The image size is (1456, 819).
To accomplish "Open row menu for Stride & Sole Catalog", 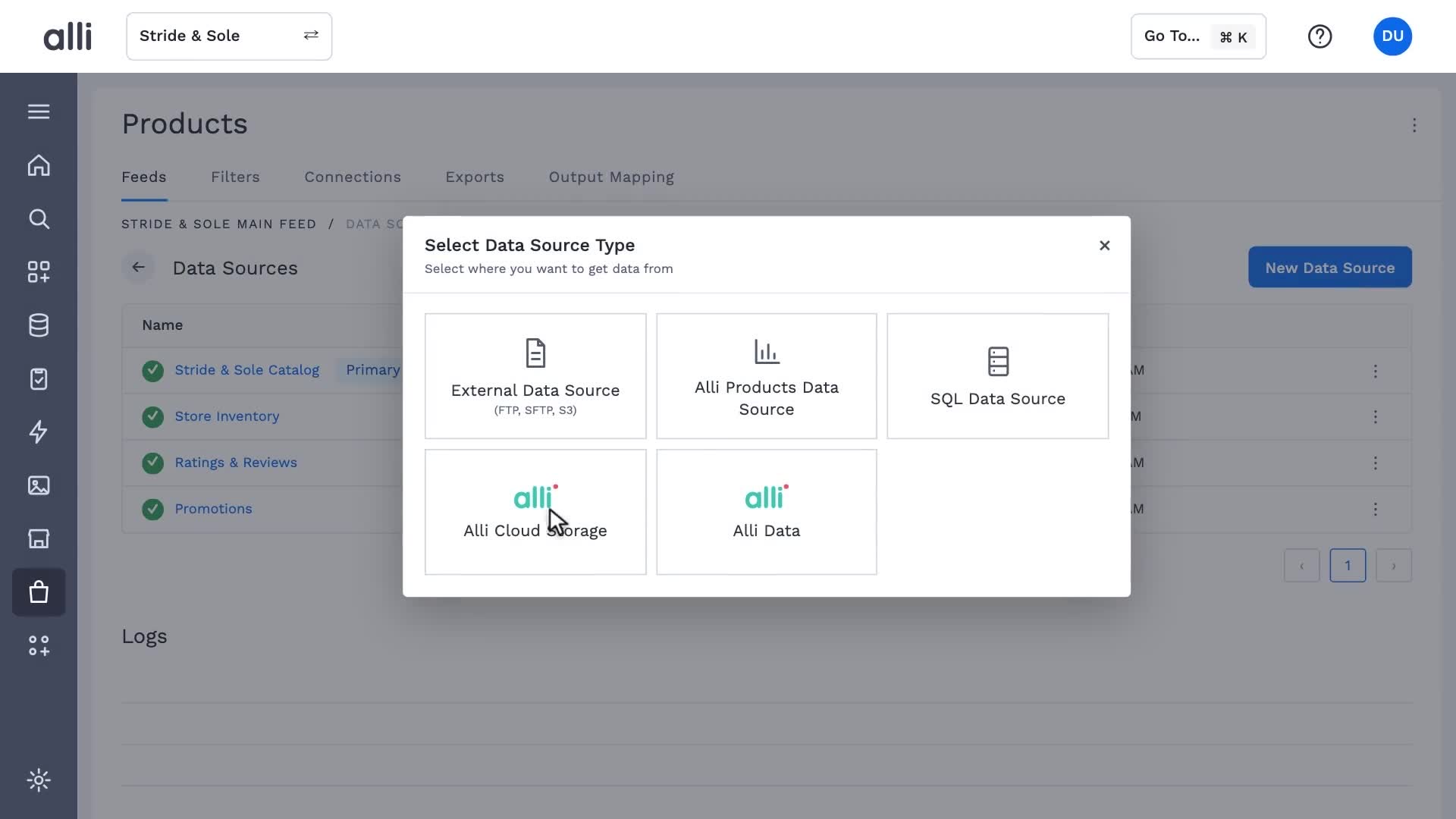I will (x=1375, y=371).
